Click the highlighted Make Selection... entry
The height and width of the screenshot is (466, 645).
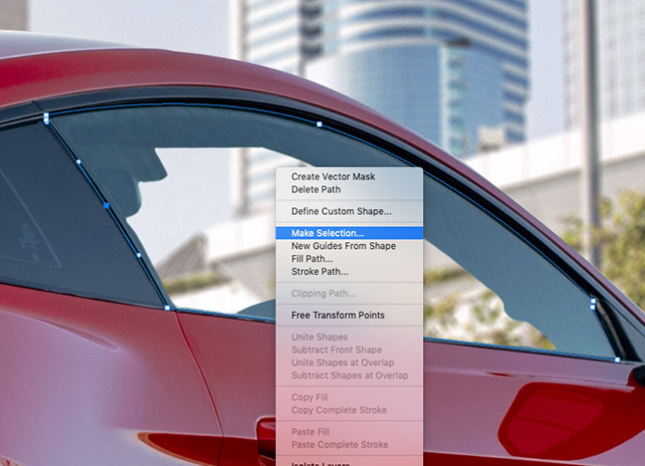tap(349, 233)
